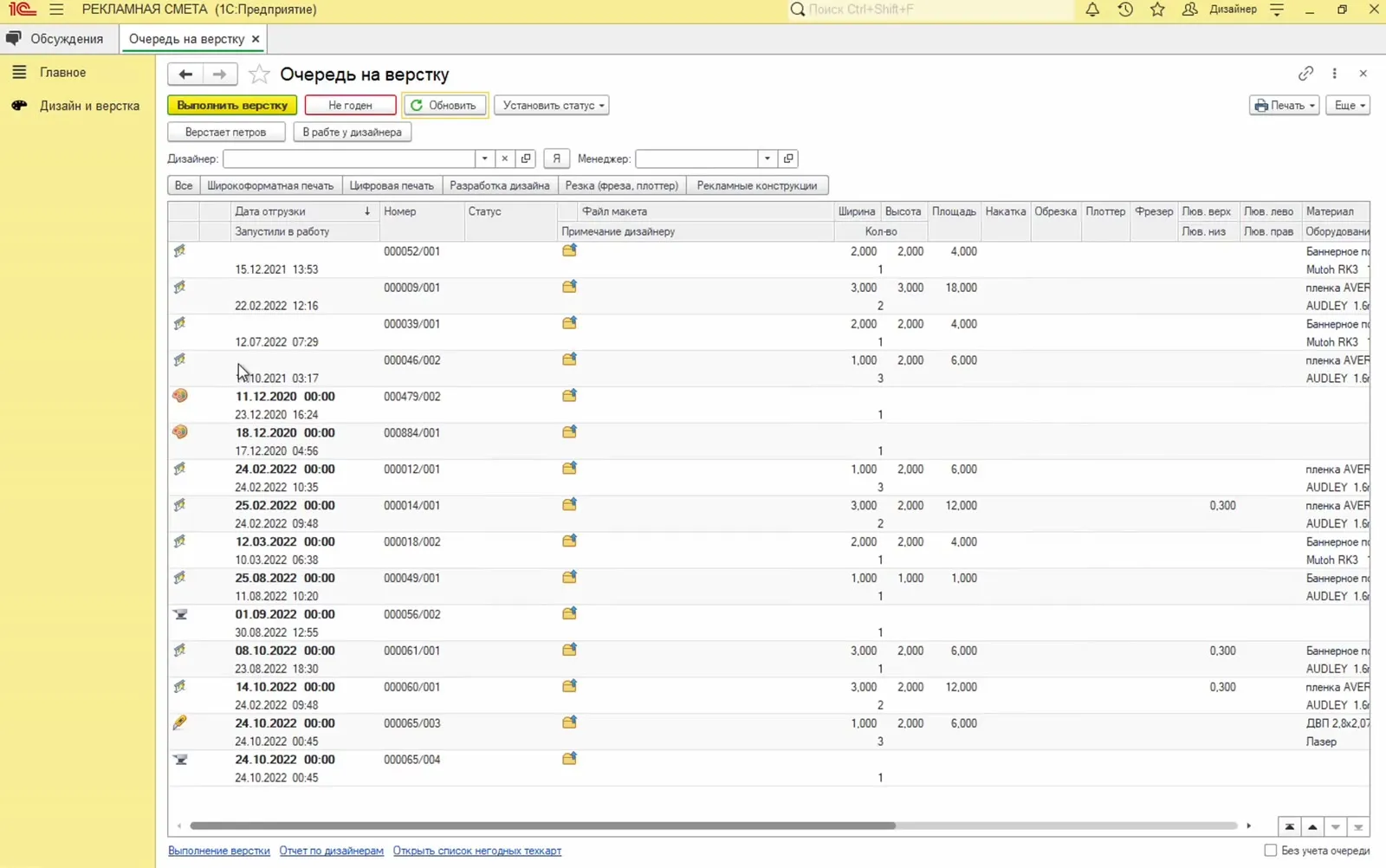Open the Установить статус dropdown
This screenshot has height=868, width=1386.
(552, 106)
